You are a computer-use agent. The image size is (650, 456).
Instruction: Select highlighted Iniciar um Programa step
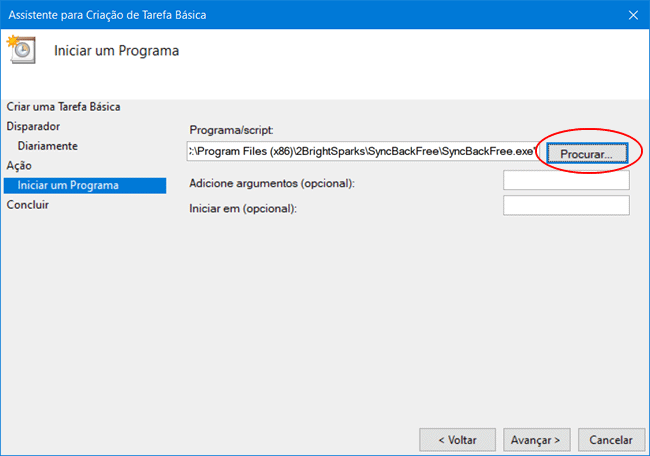pos(68,185)
